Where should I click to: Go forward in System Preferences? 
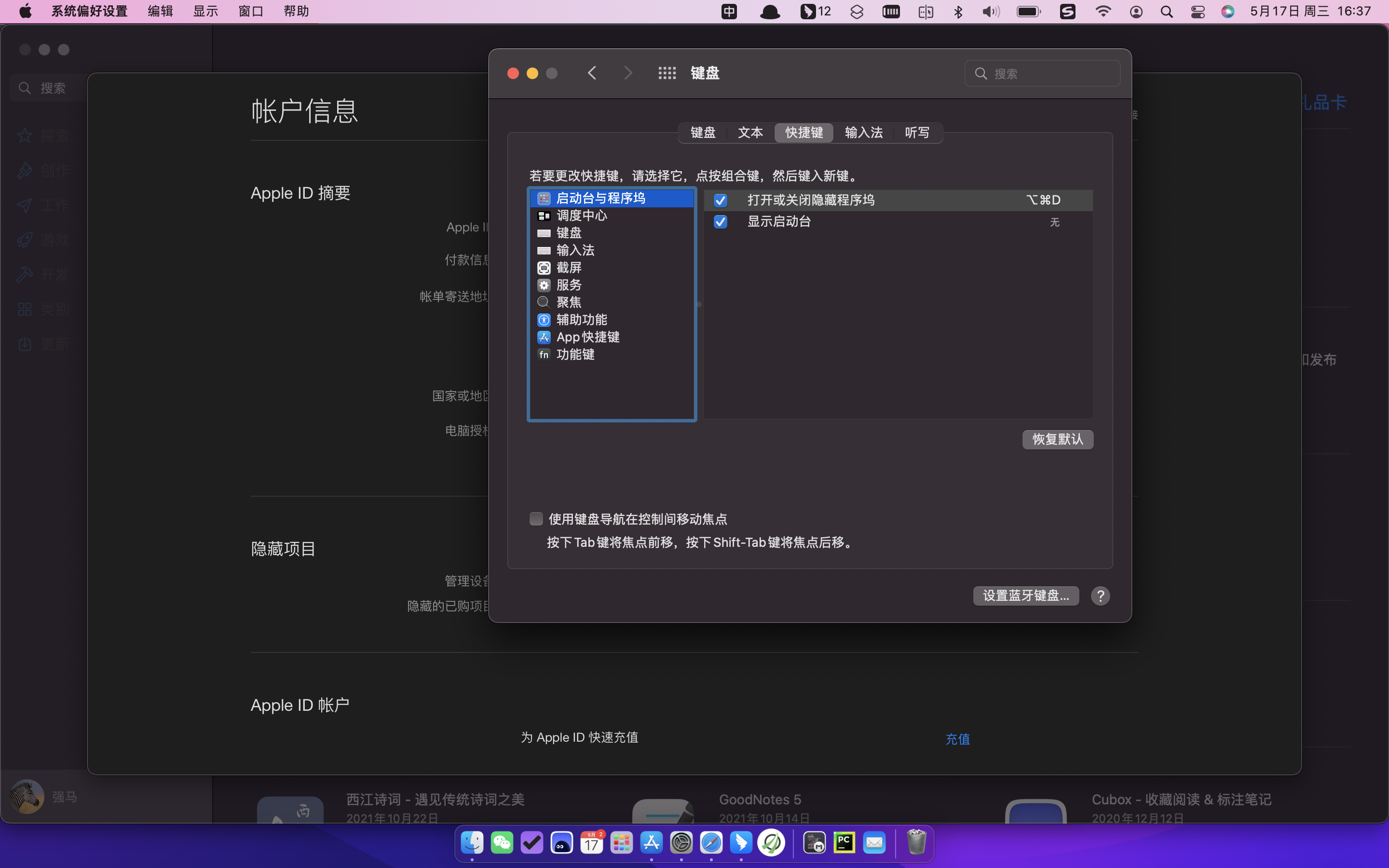tap(628, 73)
